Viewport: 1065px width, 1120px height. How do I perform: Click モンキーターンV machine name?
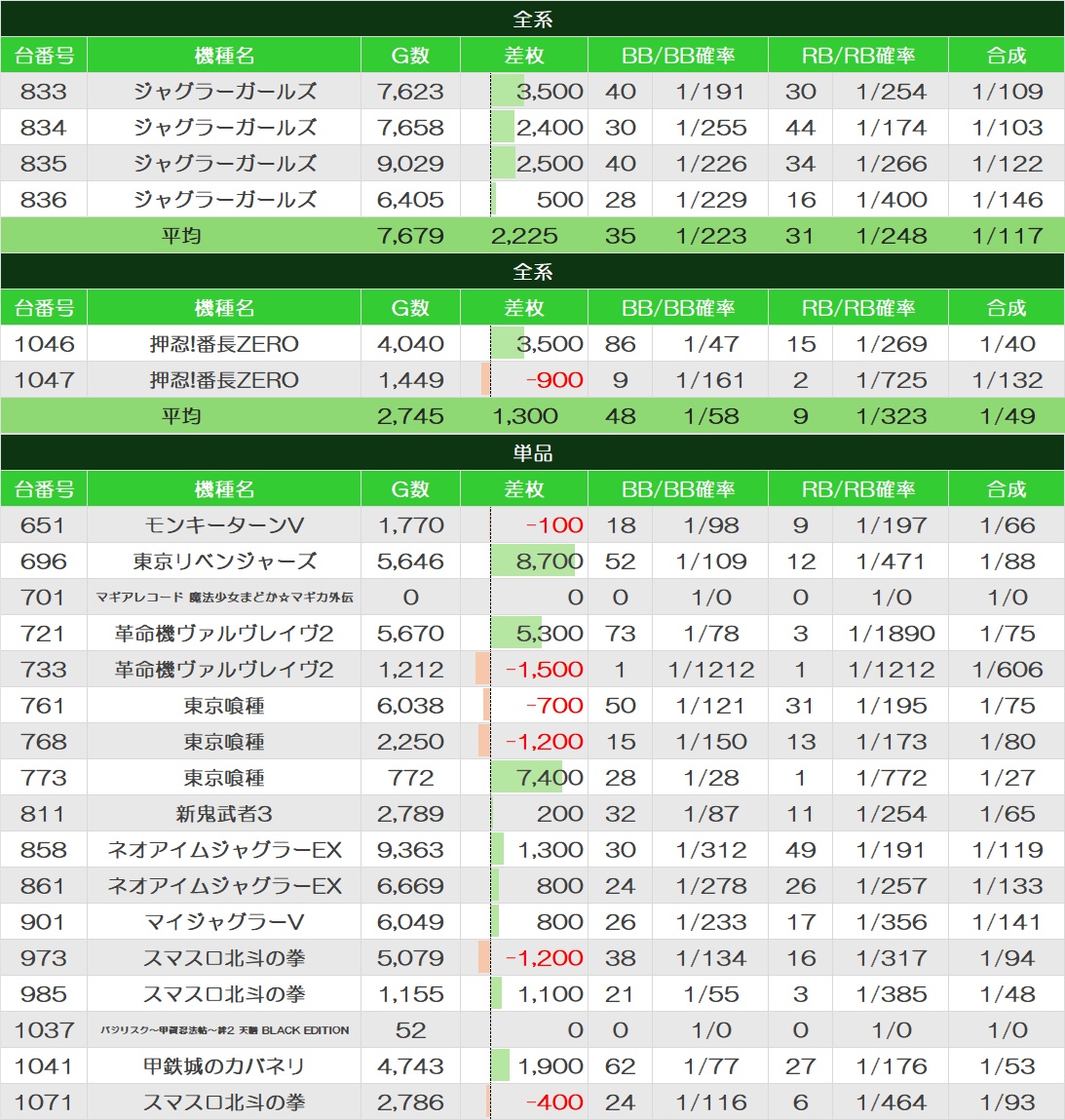coord(224,525)
